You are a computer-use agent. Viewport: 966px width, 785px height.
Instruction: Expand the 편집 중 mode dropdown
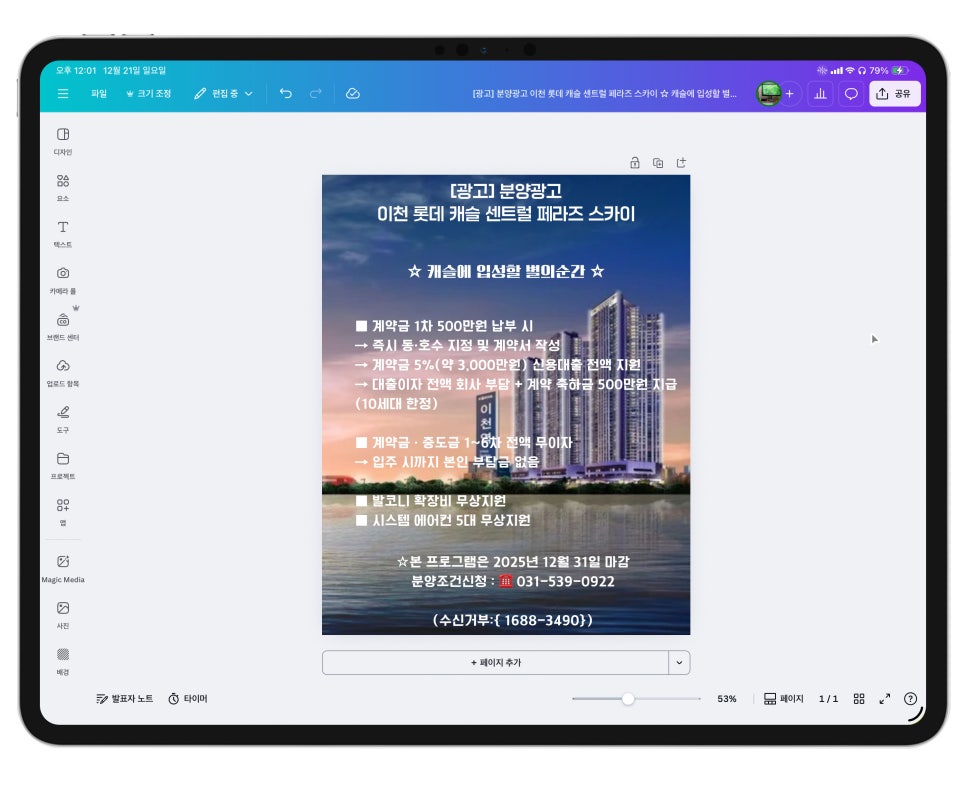point(223,94)
